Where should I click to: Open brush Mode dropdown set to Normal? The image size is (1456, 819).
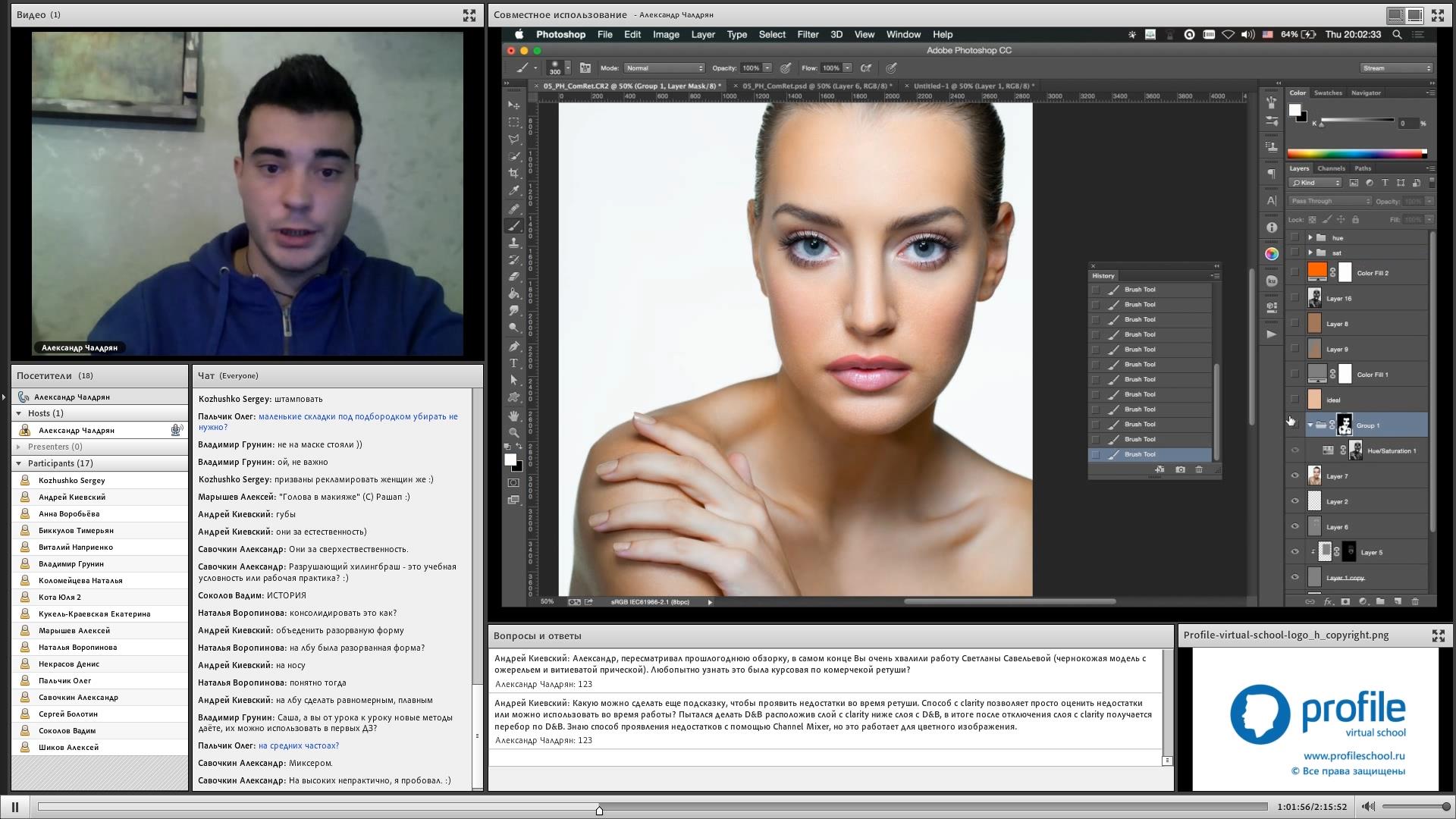[664, 68]
